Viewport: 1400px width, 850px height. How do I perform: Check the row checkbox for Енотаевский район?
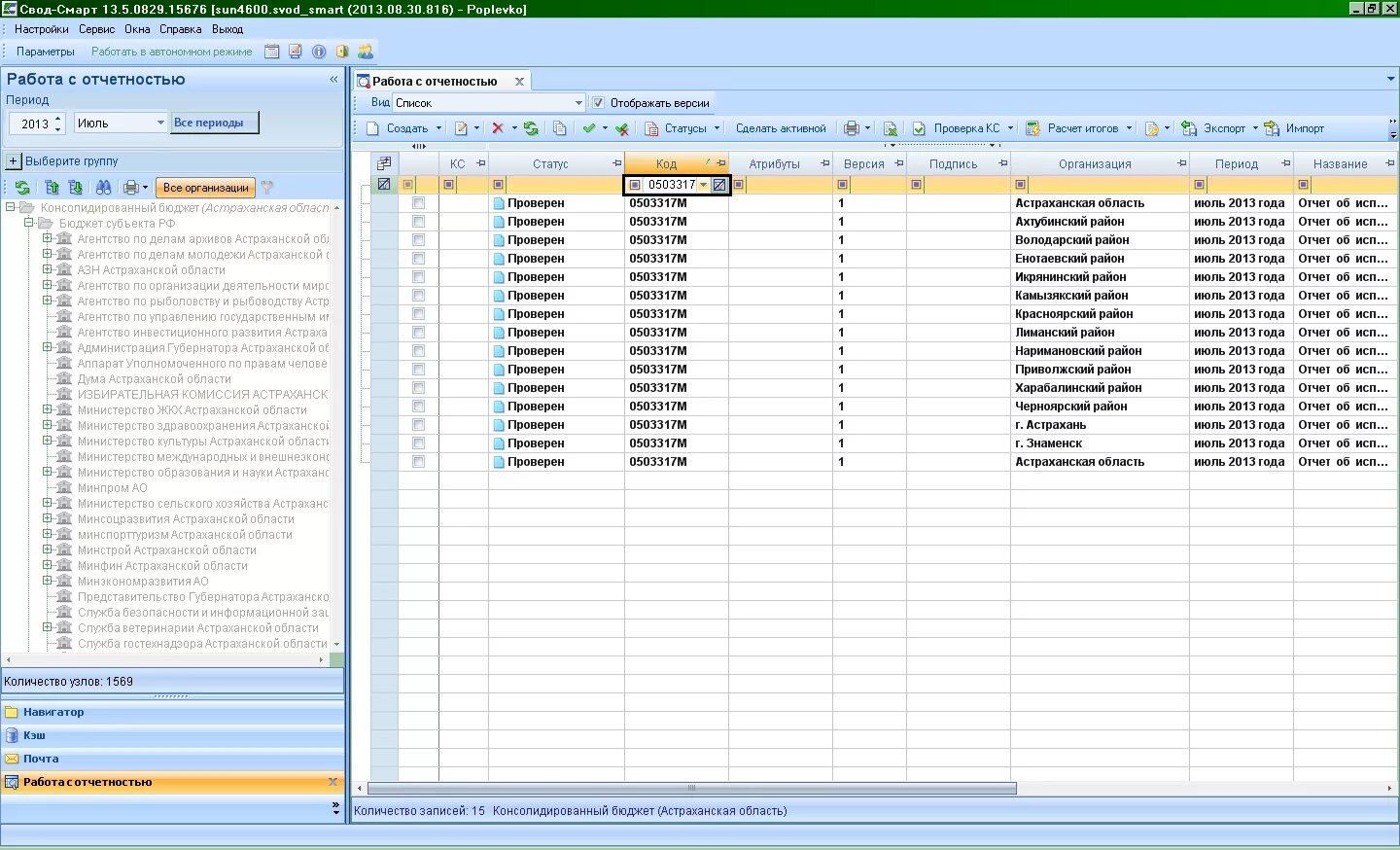418,259
